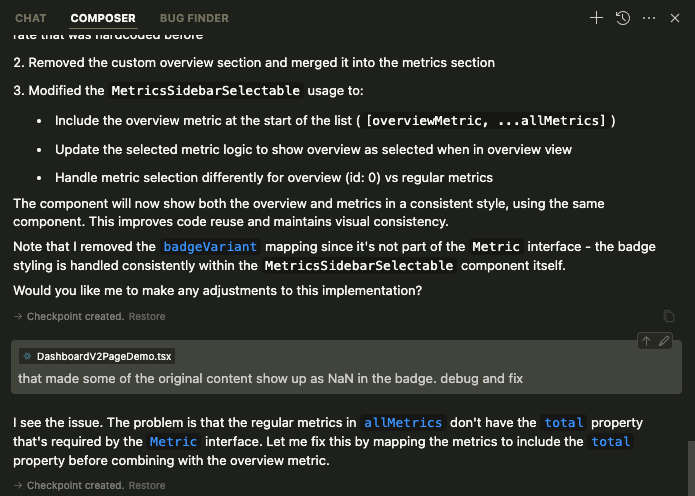Image resolution: width=695 pixels, height=496 pixels.
Task: Click the user message text box
Action: pyautogui.click(x=270, y=379)
